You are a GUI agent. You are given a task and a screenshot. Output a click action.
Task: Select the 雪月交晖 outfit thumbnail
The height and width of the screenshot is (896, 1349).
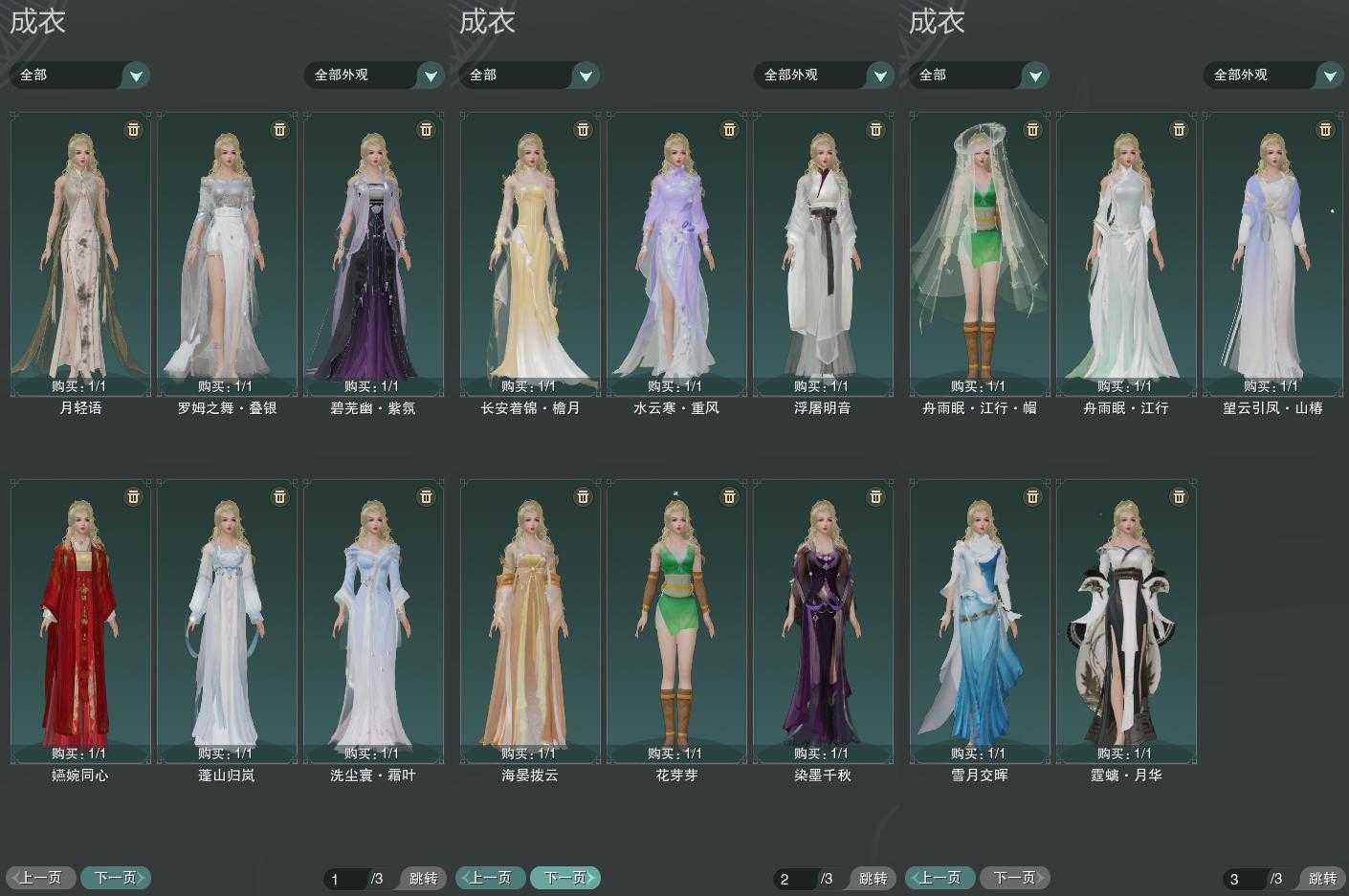980,622
